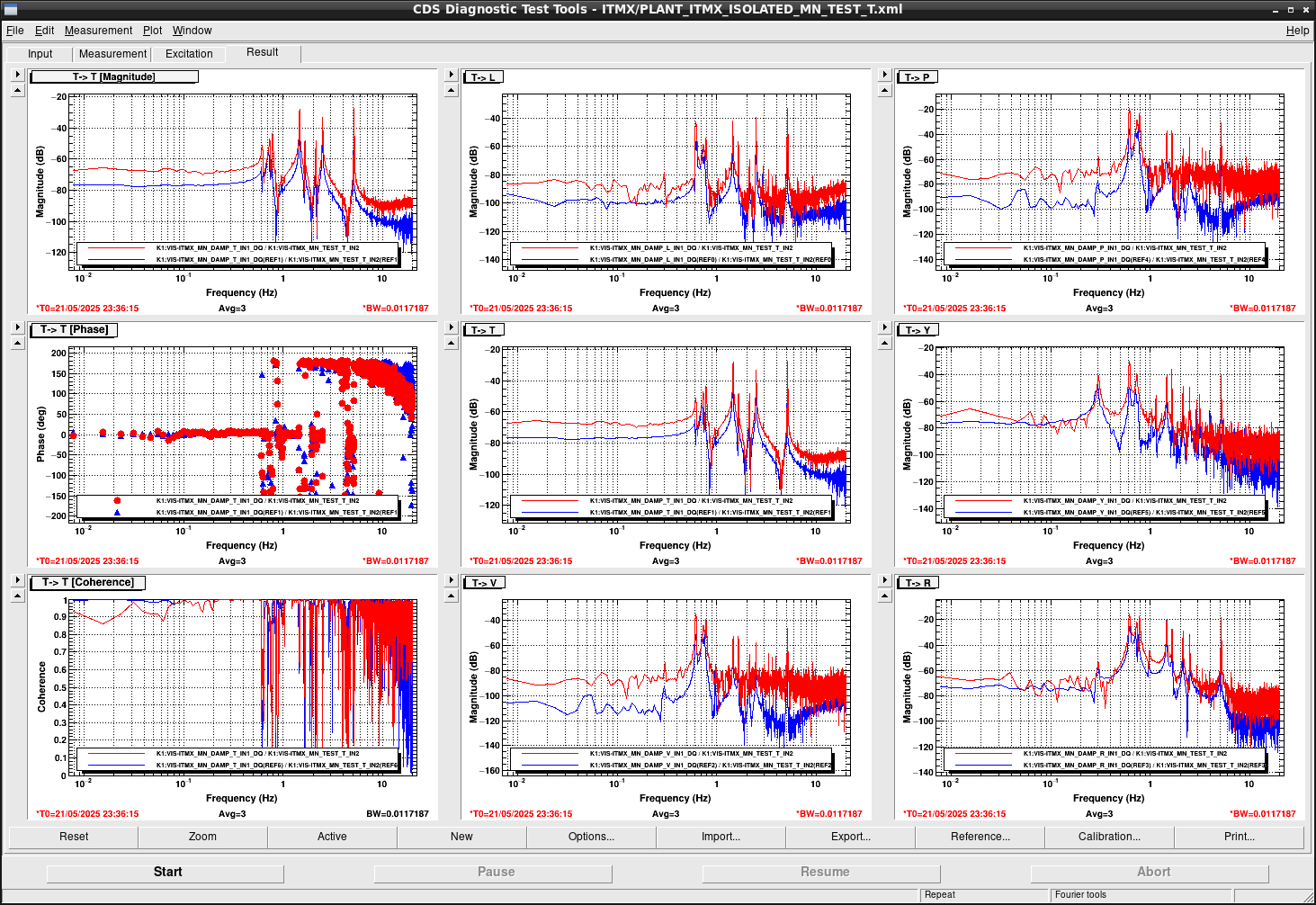Click the 'T-> Y' plot title

click(918, 329)
